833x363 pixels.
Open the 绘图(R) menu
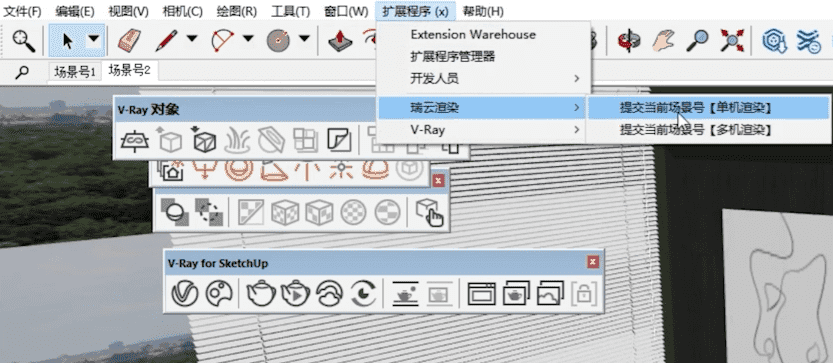click(x=236, y=11)
